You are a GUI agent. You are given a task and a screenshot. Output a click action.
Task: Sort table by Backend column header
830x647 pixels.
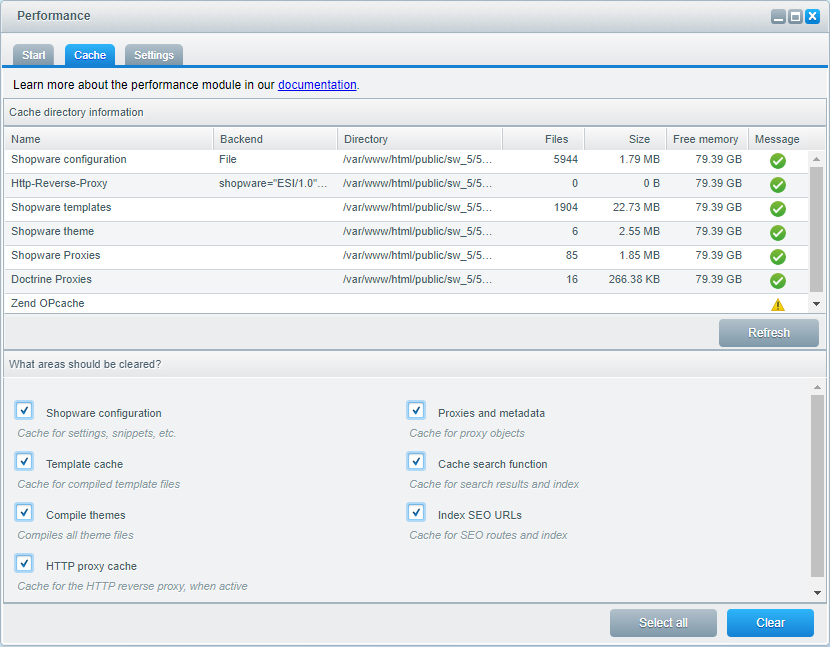275,139
